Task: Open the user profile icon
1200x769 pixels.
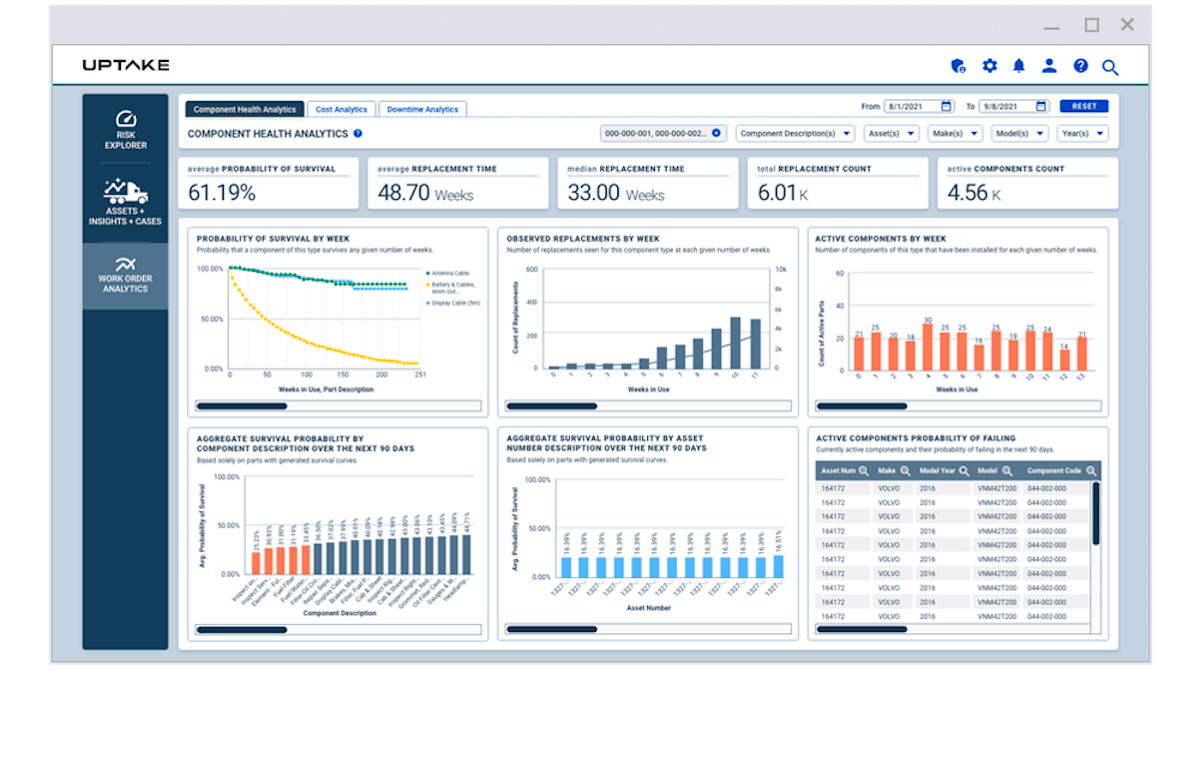Action: (1049, 66)
